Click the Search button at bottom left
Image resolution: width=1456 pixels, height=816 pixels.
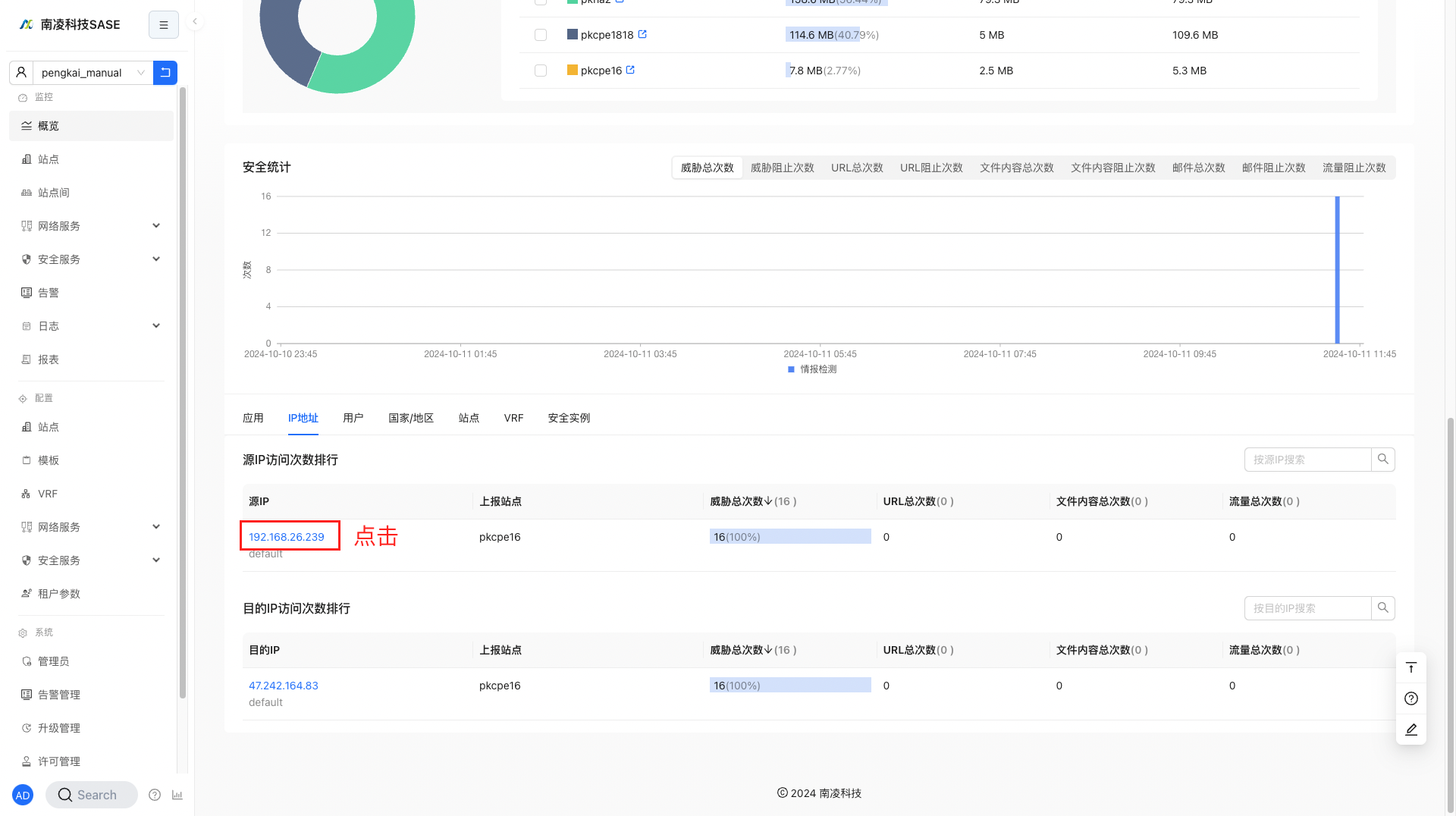click(91, 795)
